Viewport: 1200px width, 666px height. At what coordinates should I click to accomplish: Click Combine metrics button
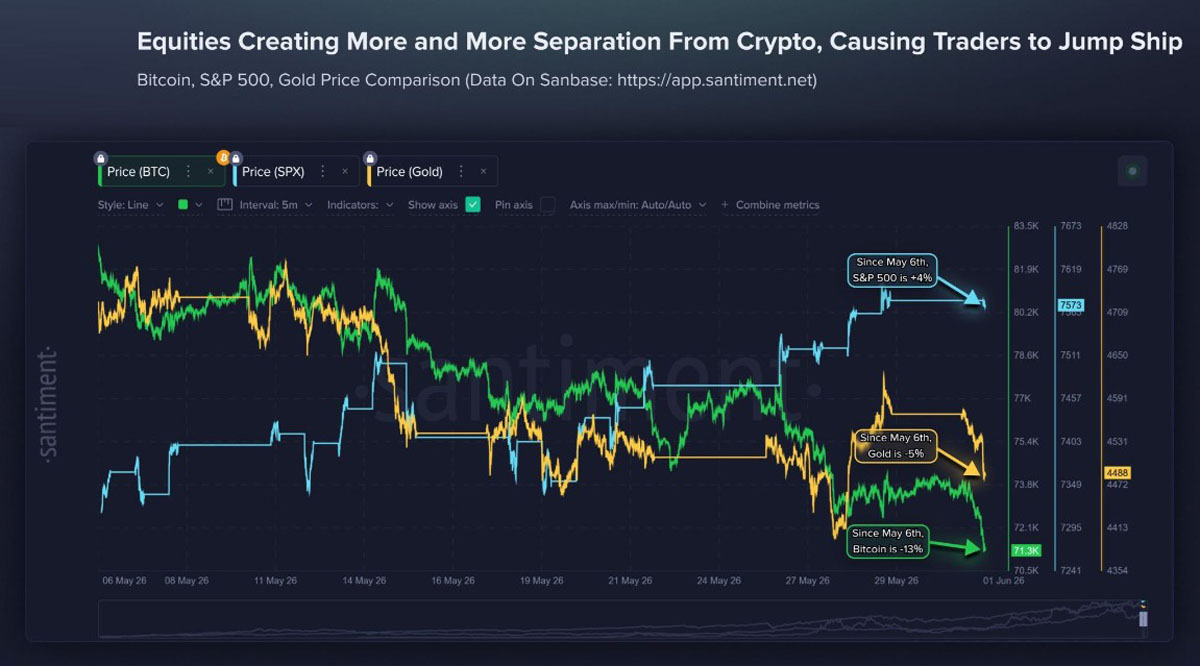pyautogui.click(x=770, y=205)
